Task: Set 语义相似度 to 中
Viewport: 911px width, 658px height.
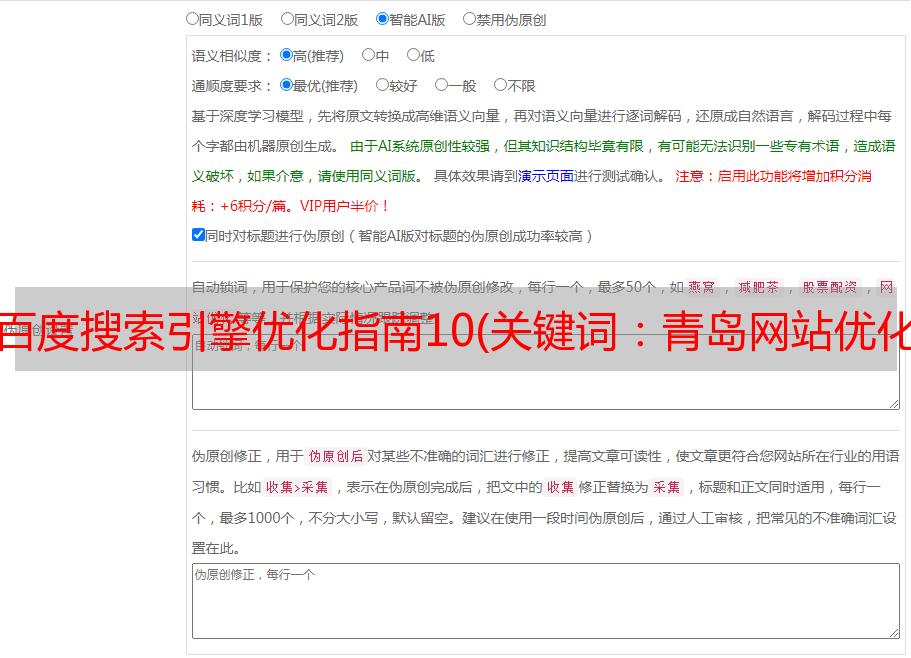Action: tap(368, 55)
